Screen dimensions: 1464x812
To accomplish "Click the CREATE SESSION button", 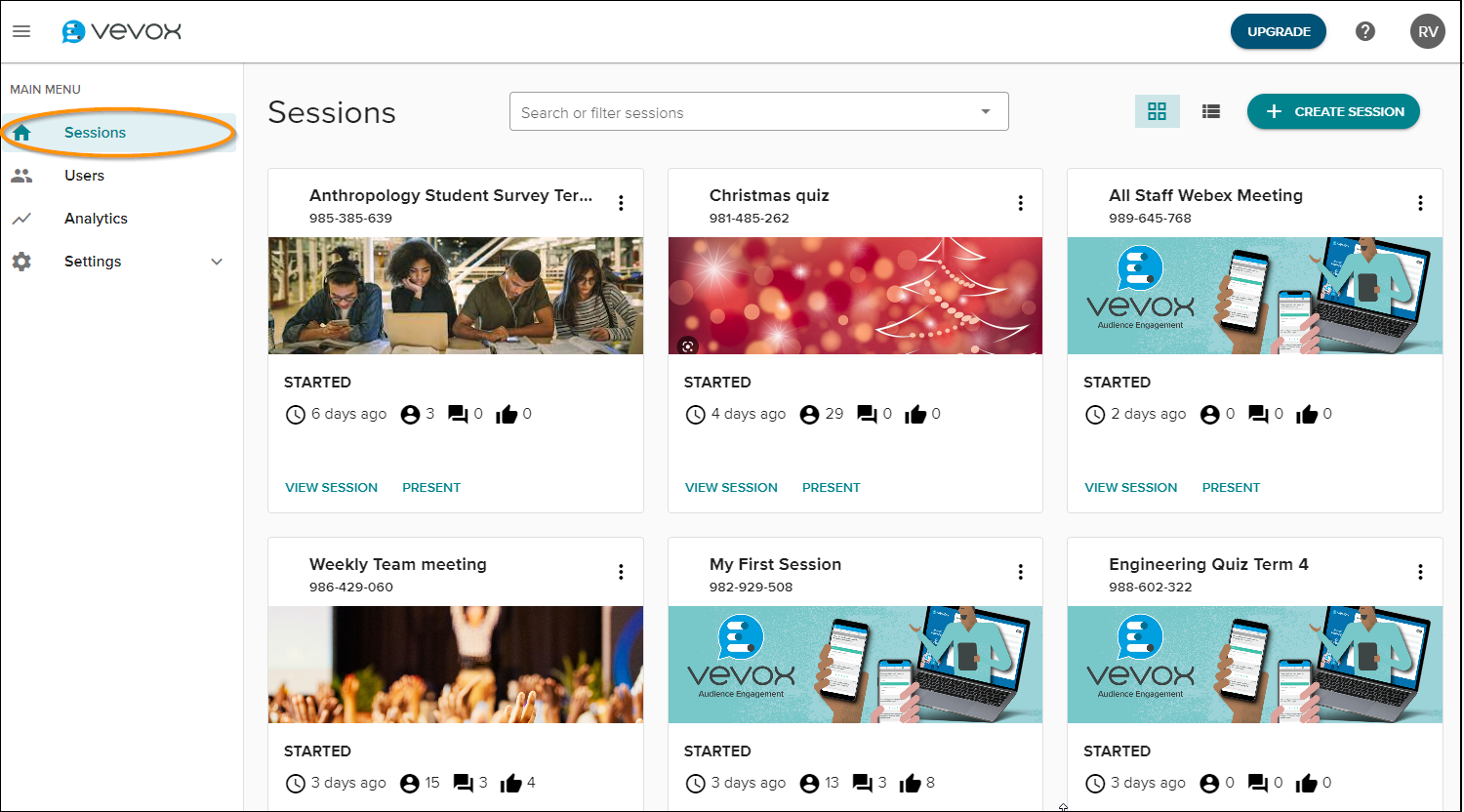I will (1333, 111).
